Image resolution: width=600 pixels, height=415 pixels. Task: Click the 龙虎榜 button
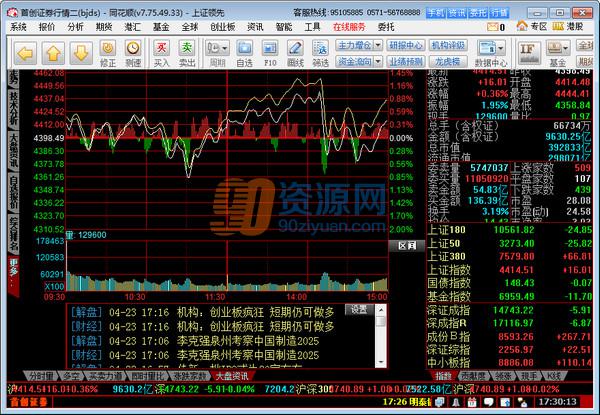click(x=448, y=61)
